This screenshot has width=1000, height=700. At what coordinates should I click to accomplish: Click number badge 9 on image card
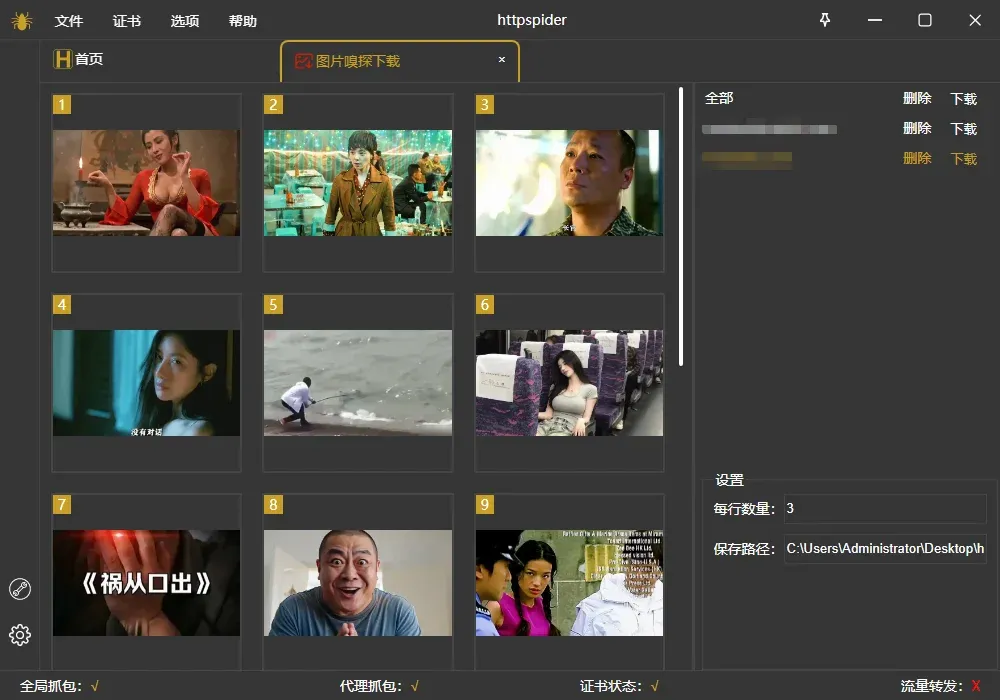[485, 505]
